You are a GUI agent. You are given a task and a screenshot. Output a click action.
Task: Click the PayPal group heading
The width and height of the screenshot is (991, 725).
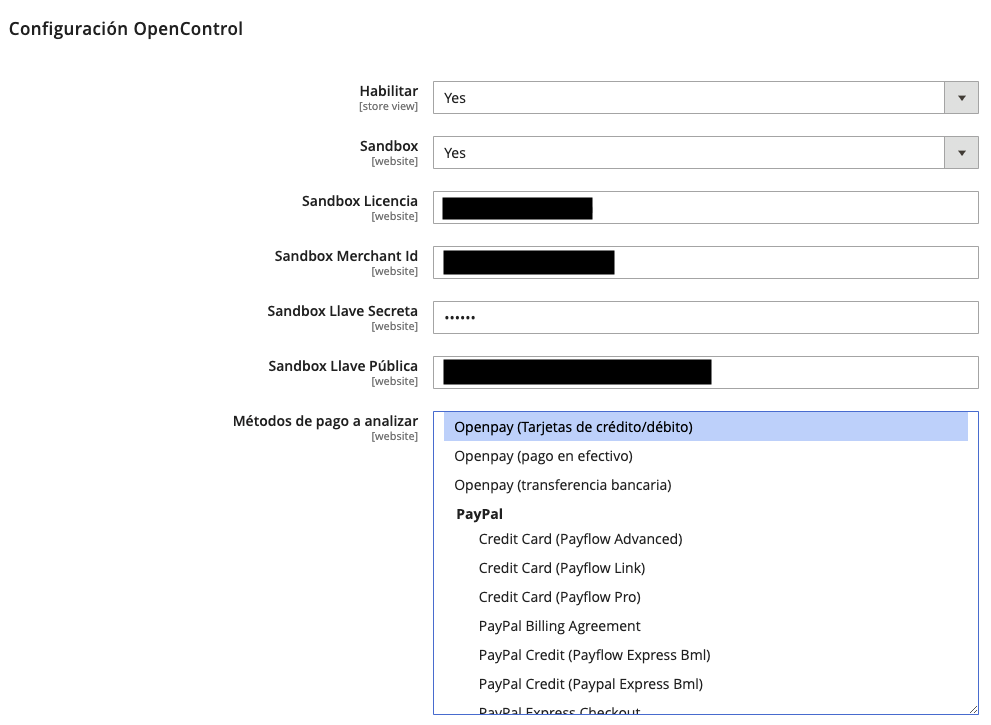click(x=480, y=514)
